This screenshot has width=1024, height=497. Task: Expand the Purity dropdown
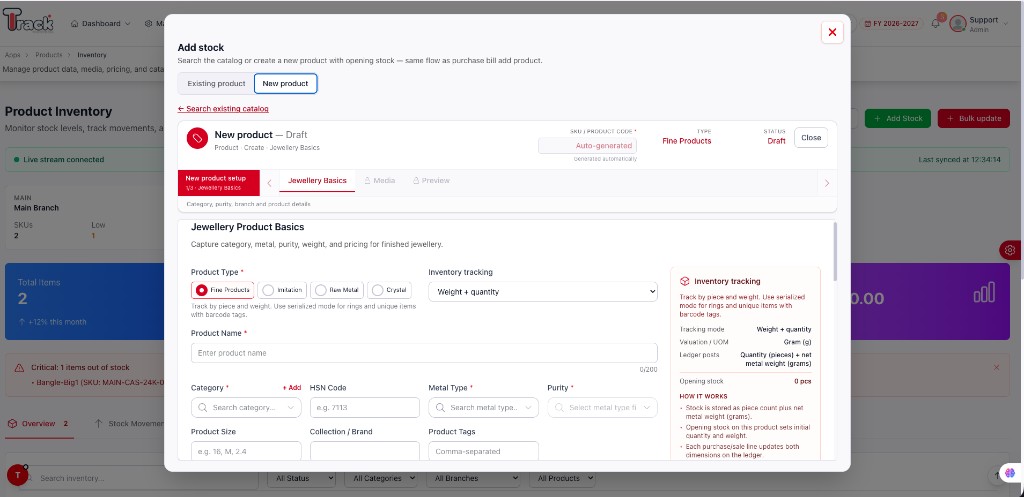pyautogui.click(x=647, y=408)
